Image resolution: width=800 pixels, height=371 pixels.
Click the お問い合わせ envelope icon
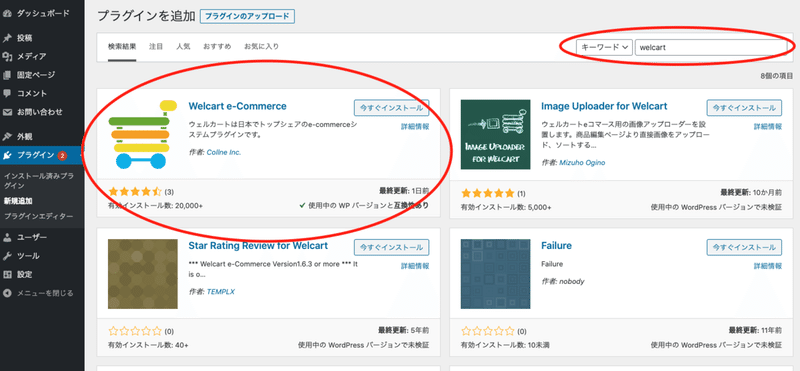pyautogui.click(x=7, y=112)
